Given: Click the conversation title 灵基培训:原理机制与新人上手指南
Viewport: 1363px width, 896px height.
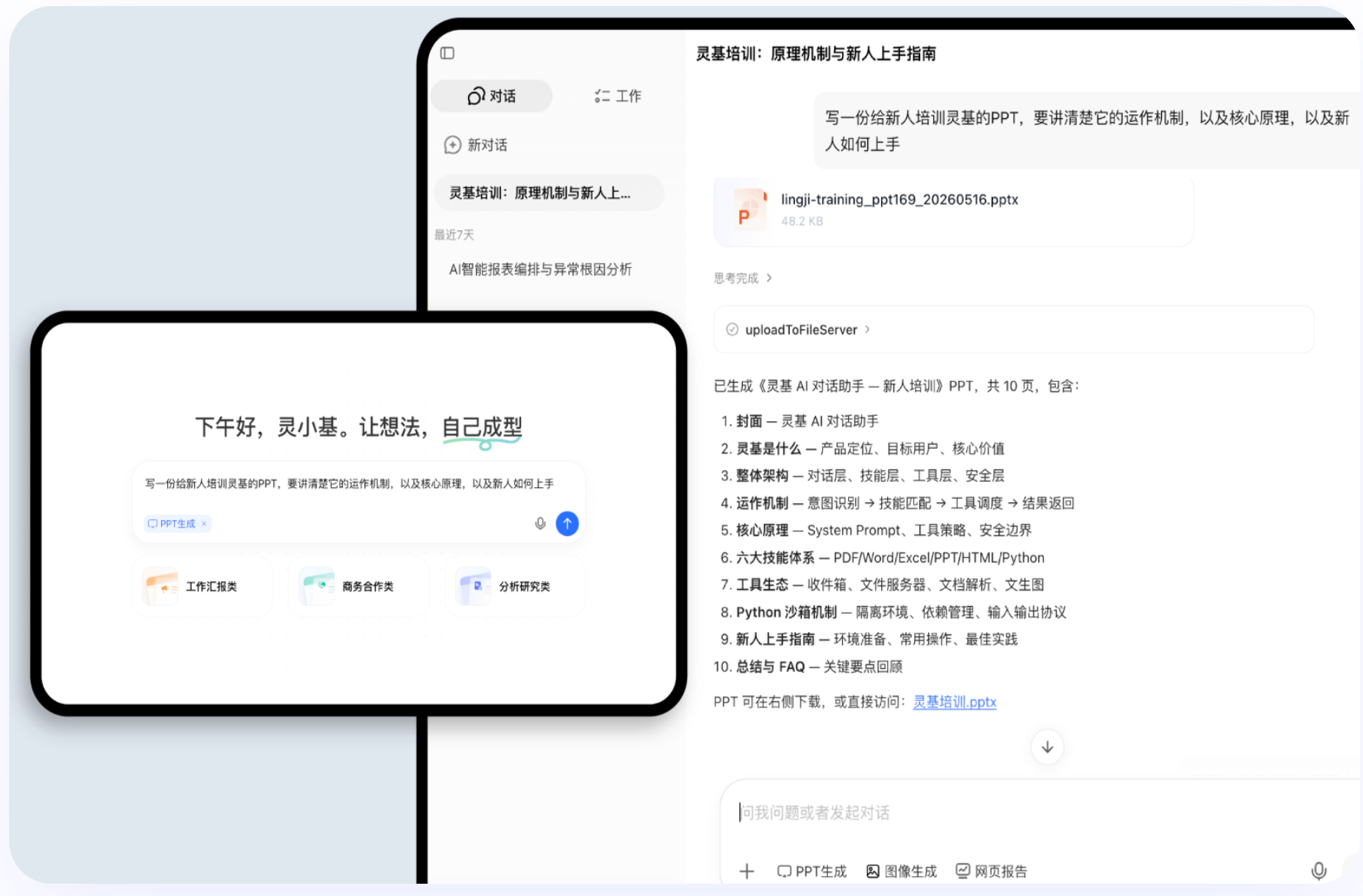Looking at the screenshot, I should [816, 54].
